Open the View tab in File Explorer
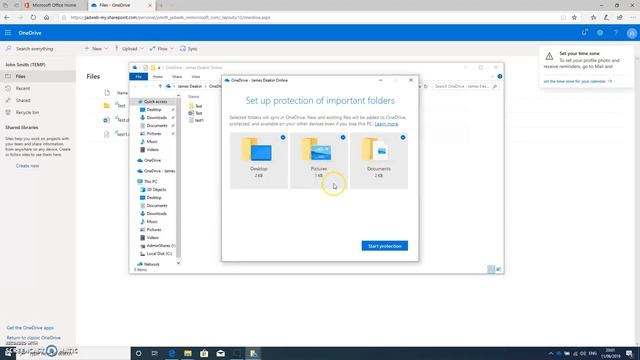 click(196, 77)
